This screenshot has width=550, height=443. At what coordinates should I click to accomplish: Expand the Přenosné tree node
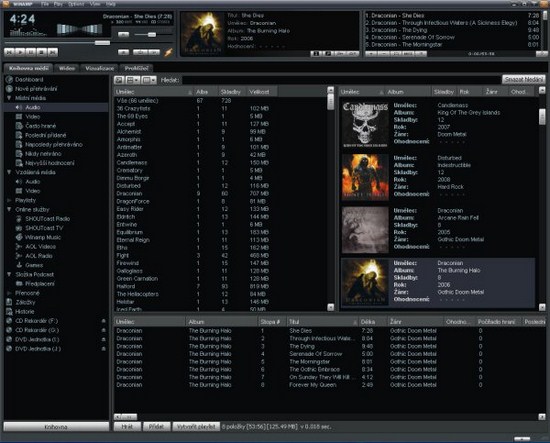[9, 293]
